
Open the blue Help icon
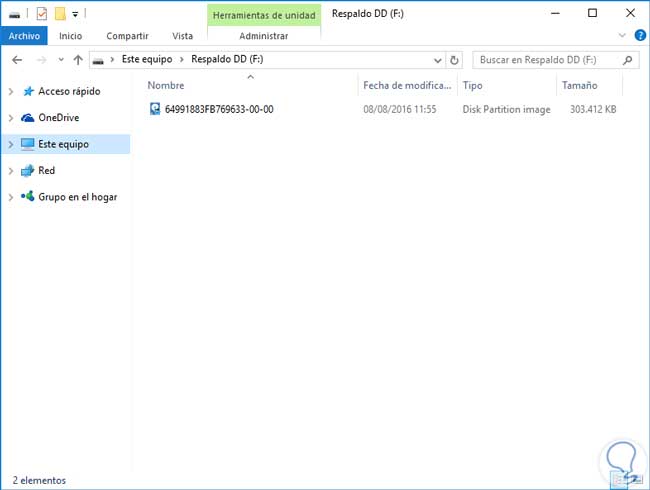[x=640, y=36]
